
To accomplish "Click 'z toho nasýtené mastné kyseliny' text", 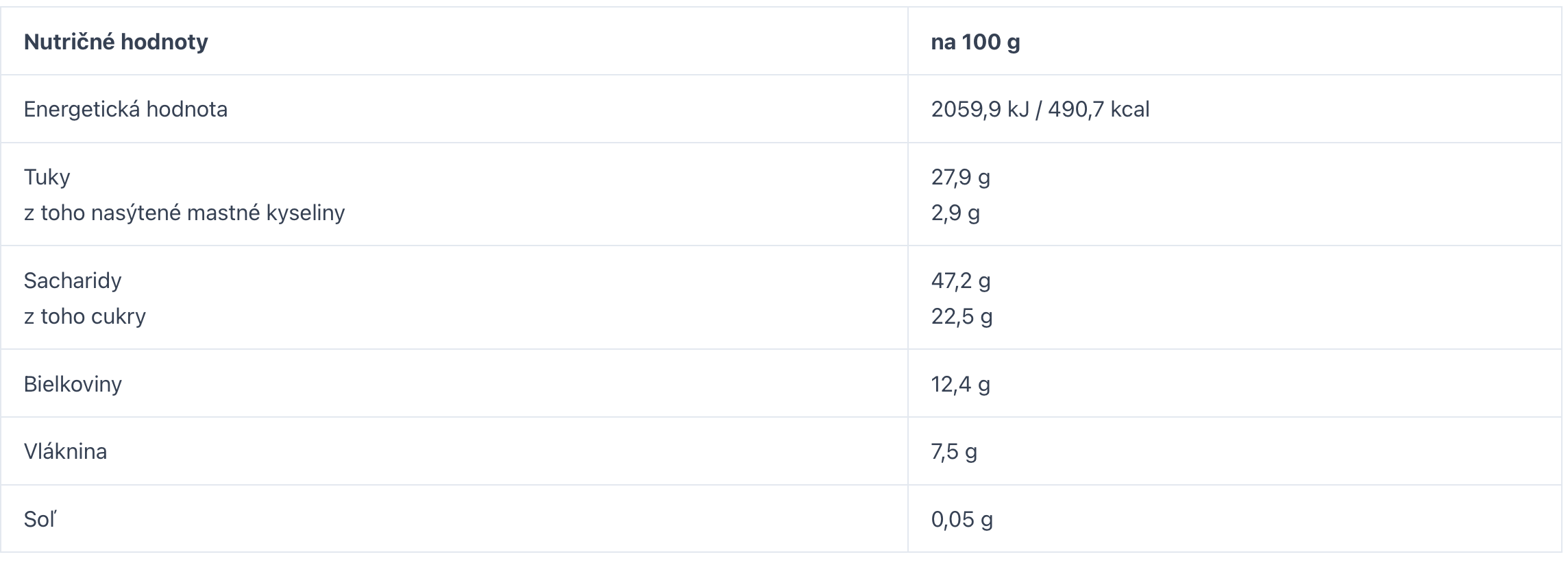I will tap(184, 213).
